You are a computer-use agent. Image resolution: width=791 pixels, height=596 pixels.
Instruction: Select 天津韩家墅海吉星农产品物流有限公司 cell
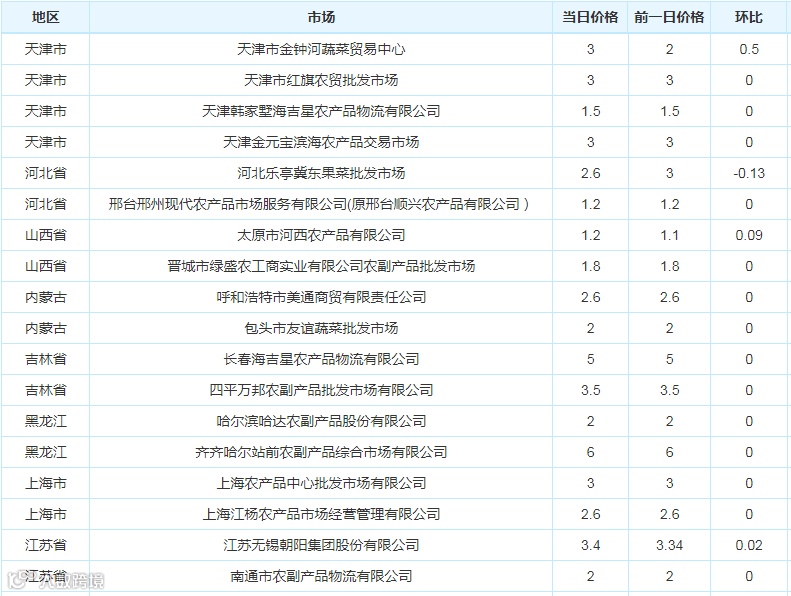(x=321, y=111)
